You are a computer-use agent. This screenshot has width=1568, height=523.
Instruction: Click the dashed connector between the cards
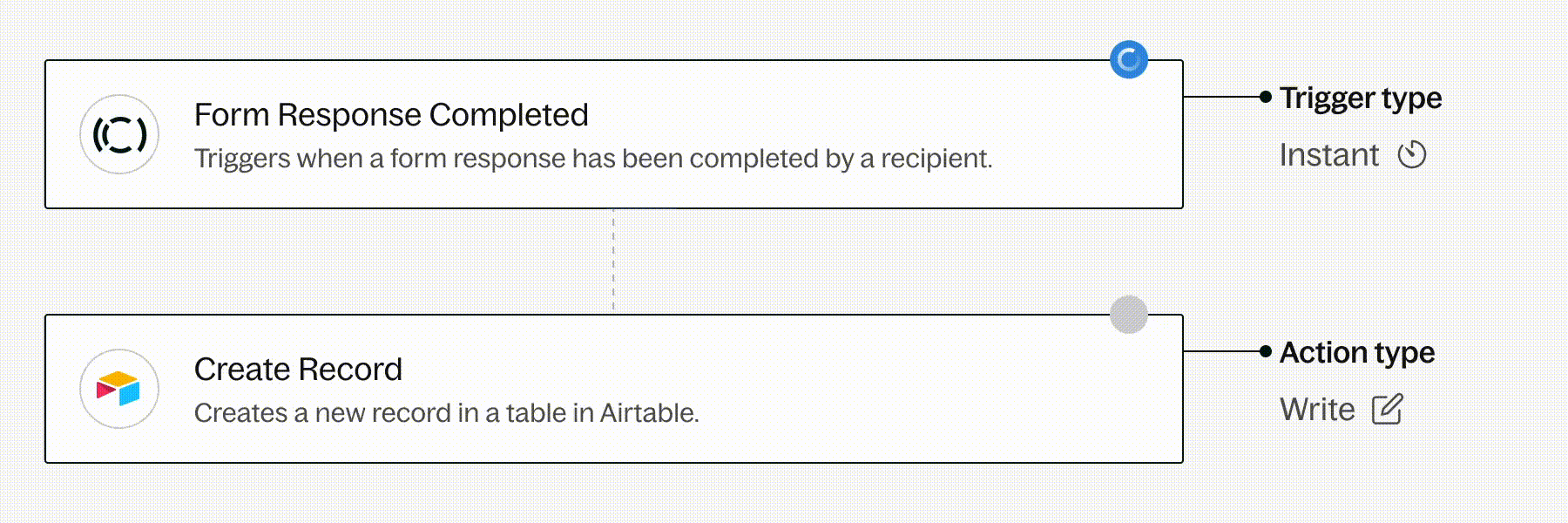pyautogui.click(x=613, y=261)
